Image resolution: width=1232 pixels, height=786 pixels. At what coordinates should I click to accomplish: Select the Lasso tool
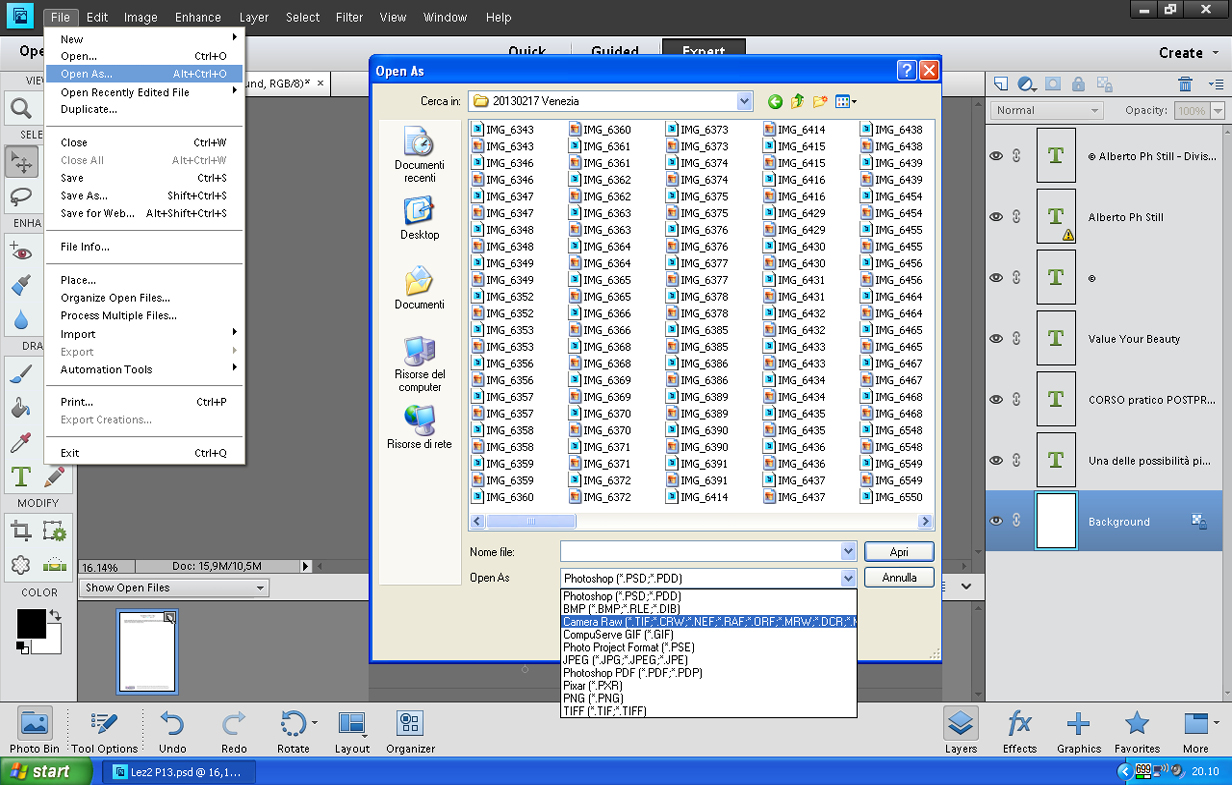21,196
